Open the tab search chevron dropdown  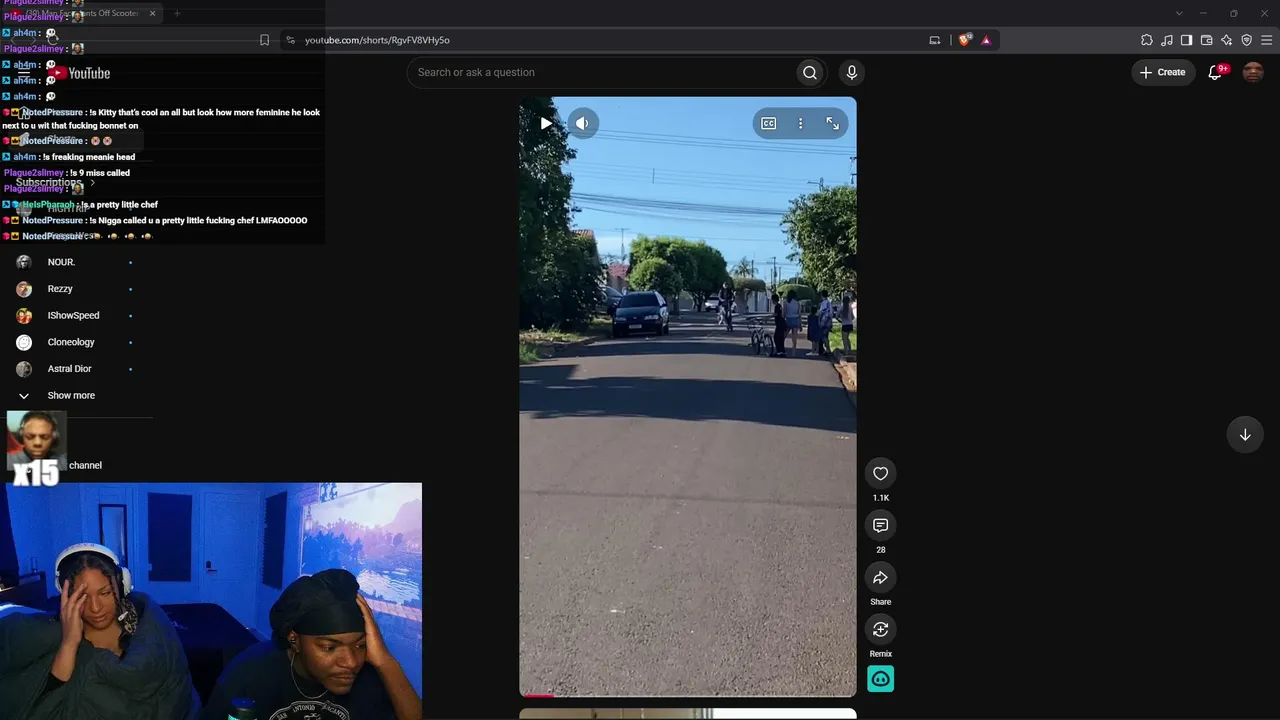(x=1179, y=13)
